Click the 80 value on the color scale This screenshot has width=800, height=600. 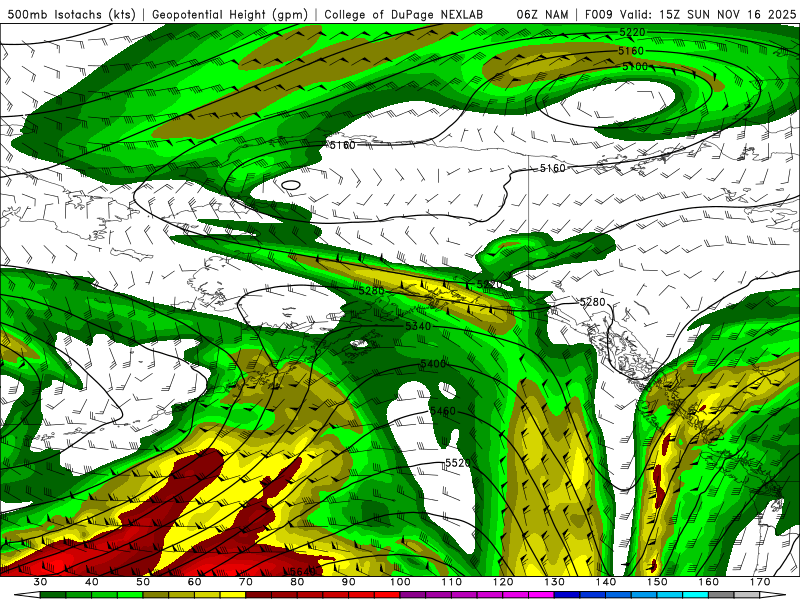click(x=297, y=582)
